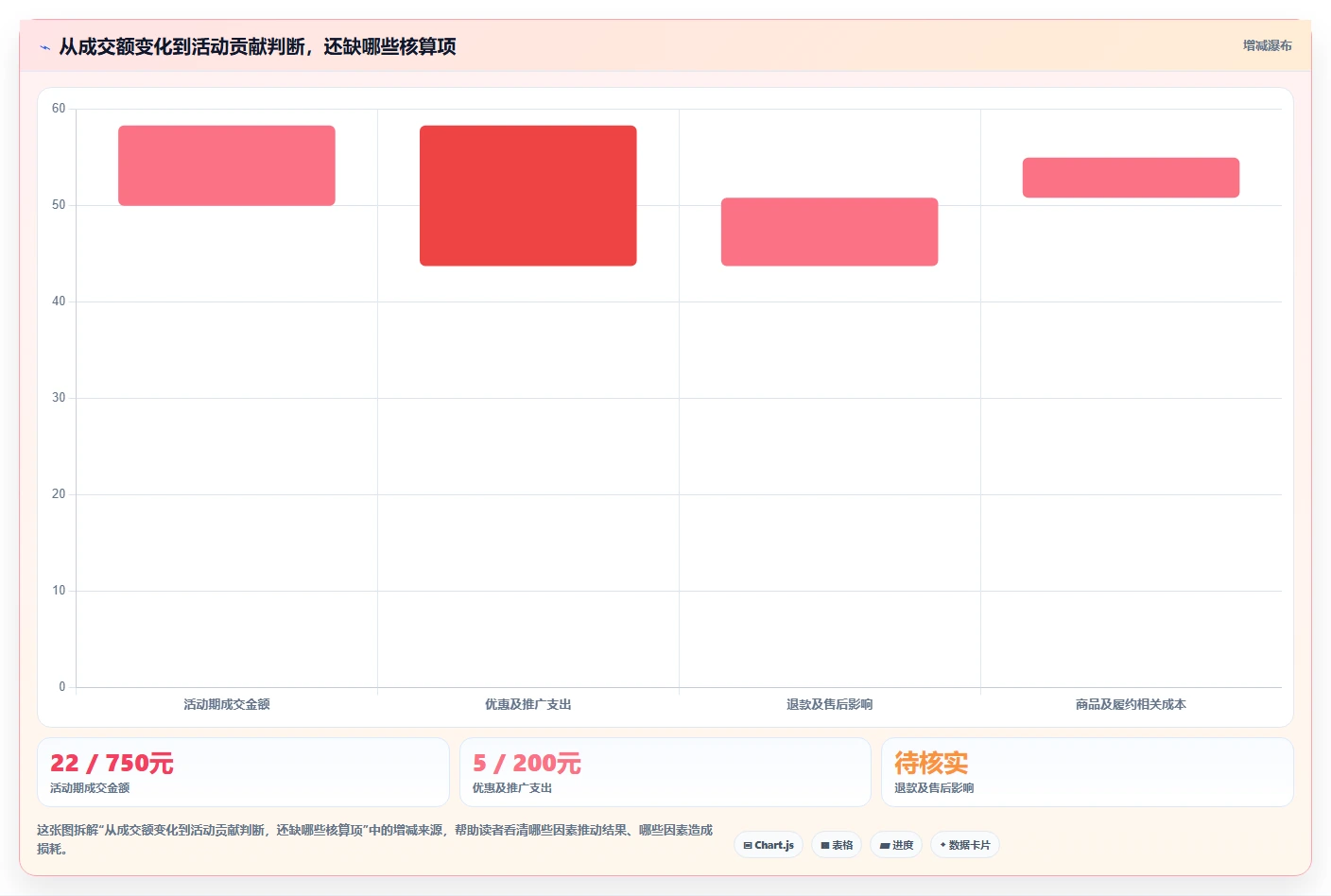Click the Chart.js chip
This screenshot has width=1331, height=896.
click(x=769, y=845)
